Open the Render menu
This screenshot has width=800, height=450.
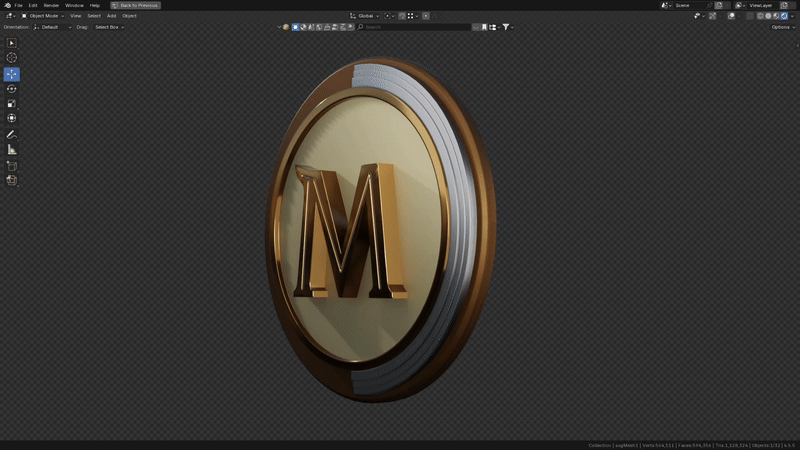pyautogui.click(x=51, y=5)
